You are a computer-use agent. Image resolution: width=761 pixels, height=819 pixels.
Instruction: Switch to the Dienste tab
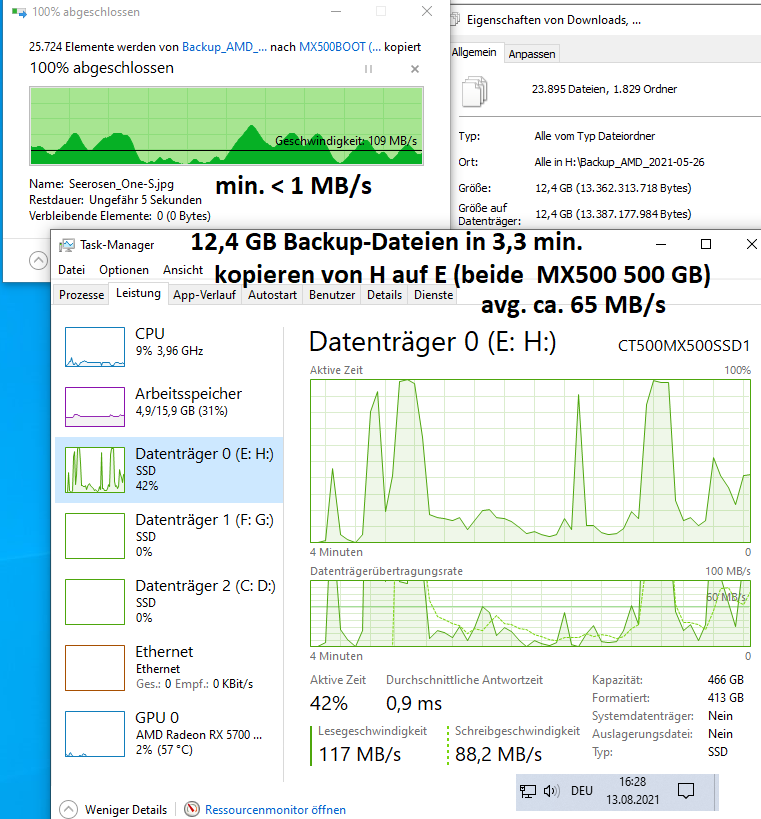click(433, 295)
